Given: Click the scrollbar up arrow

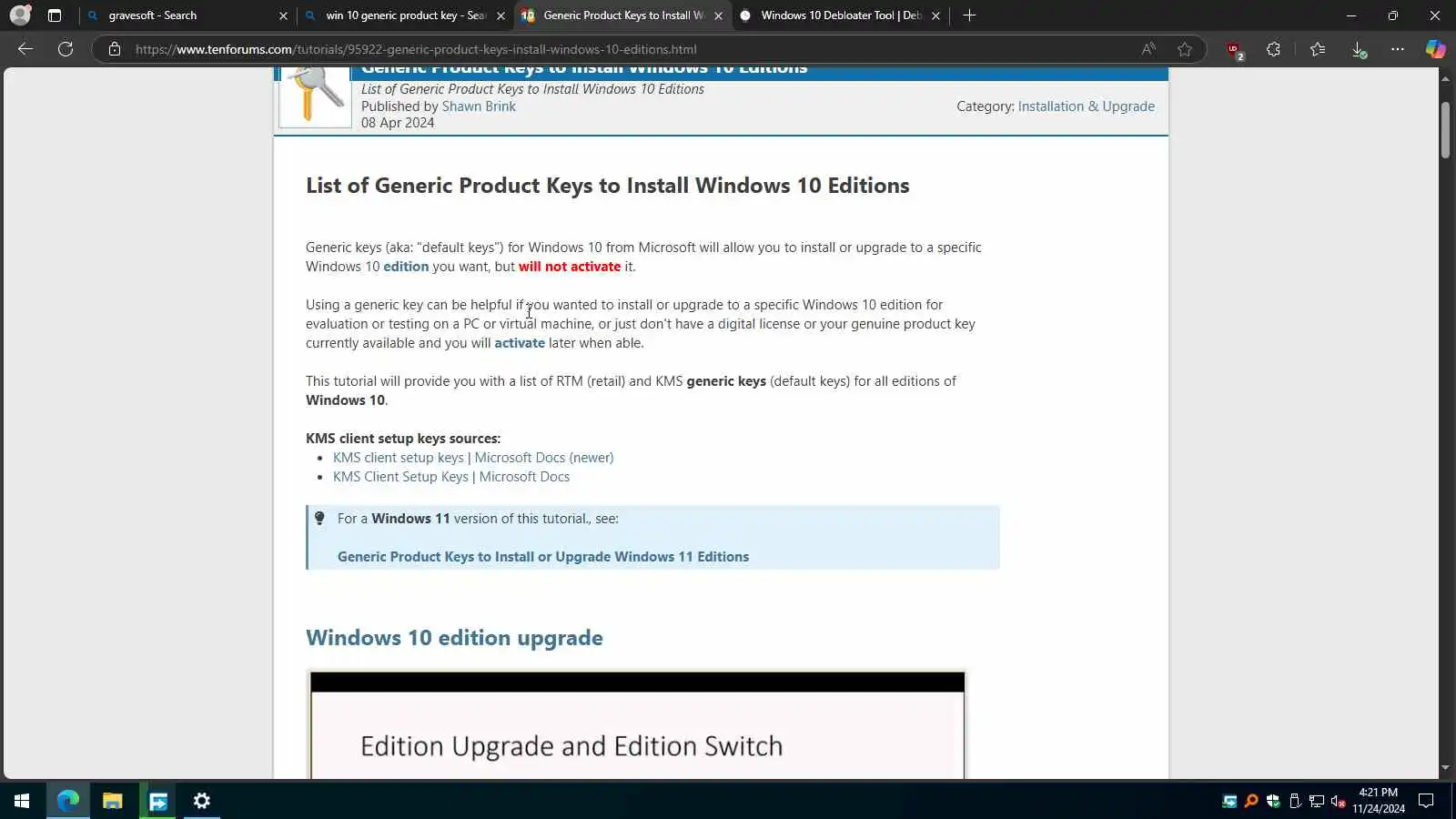Looking at the screenshot, I should click(1445, 78).
